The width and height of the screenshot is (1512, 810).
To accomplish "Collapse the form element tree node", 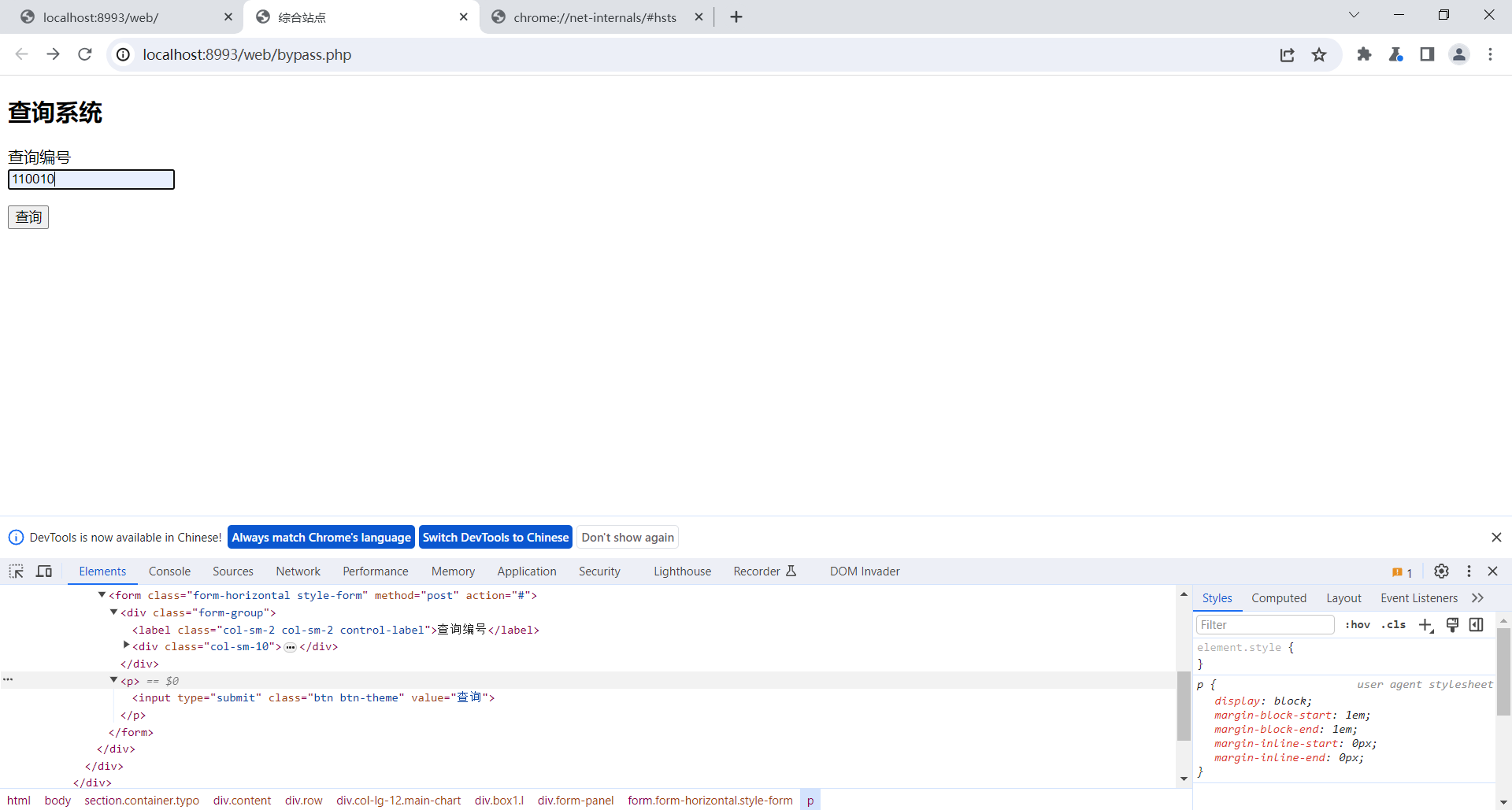I will tap(102, 595).
